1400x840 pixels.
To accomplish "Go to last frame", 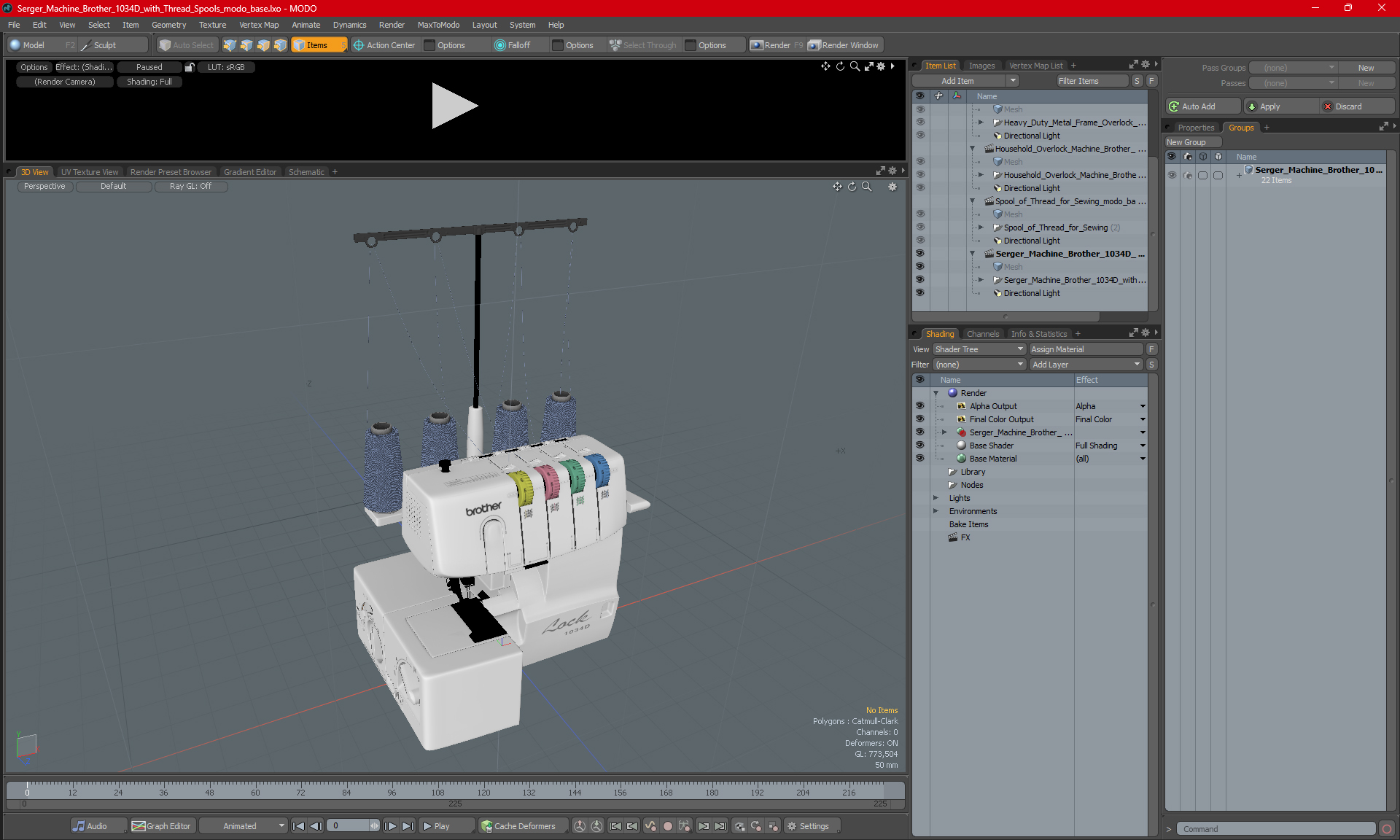I will pos(408,826).
